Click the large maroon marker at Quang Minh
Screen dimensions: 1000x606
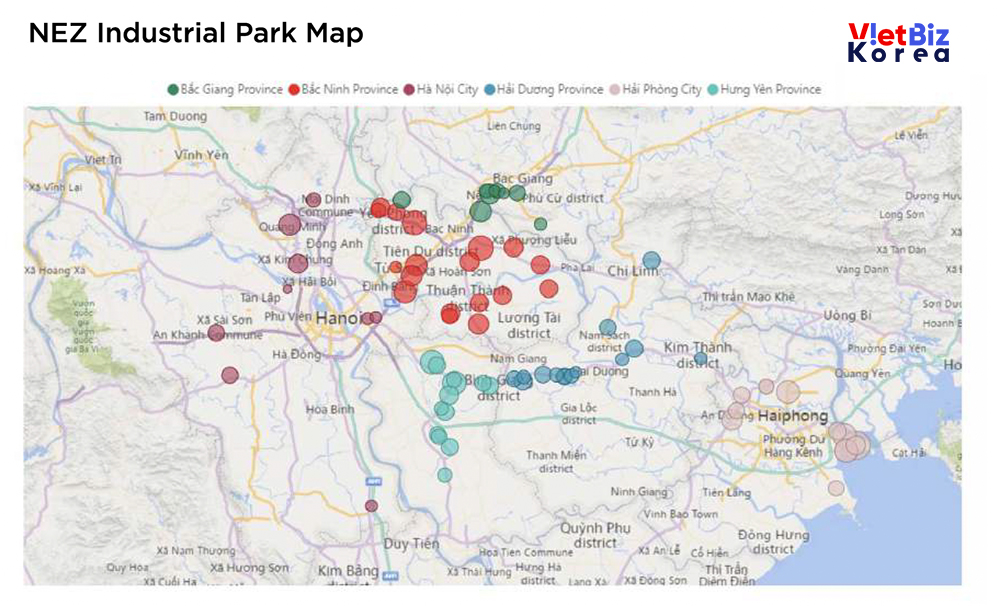288,225
